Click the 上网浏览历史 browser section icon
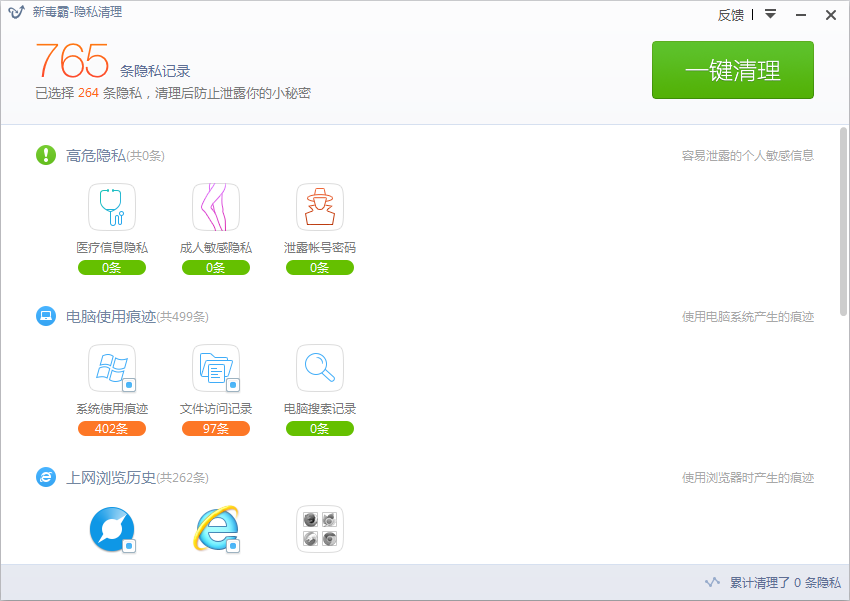Screen dimensions: 850x601 point(45,477)
